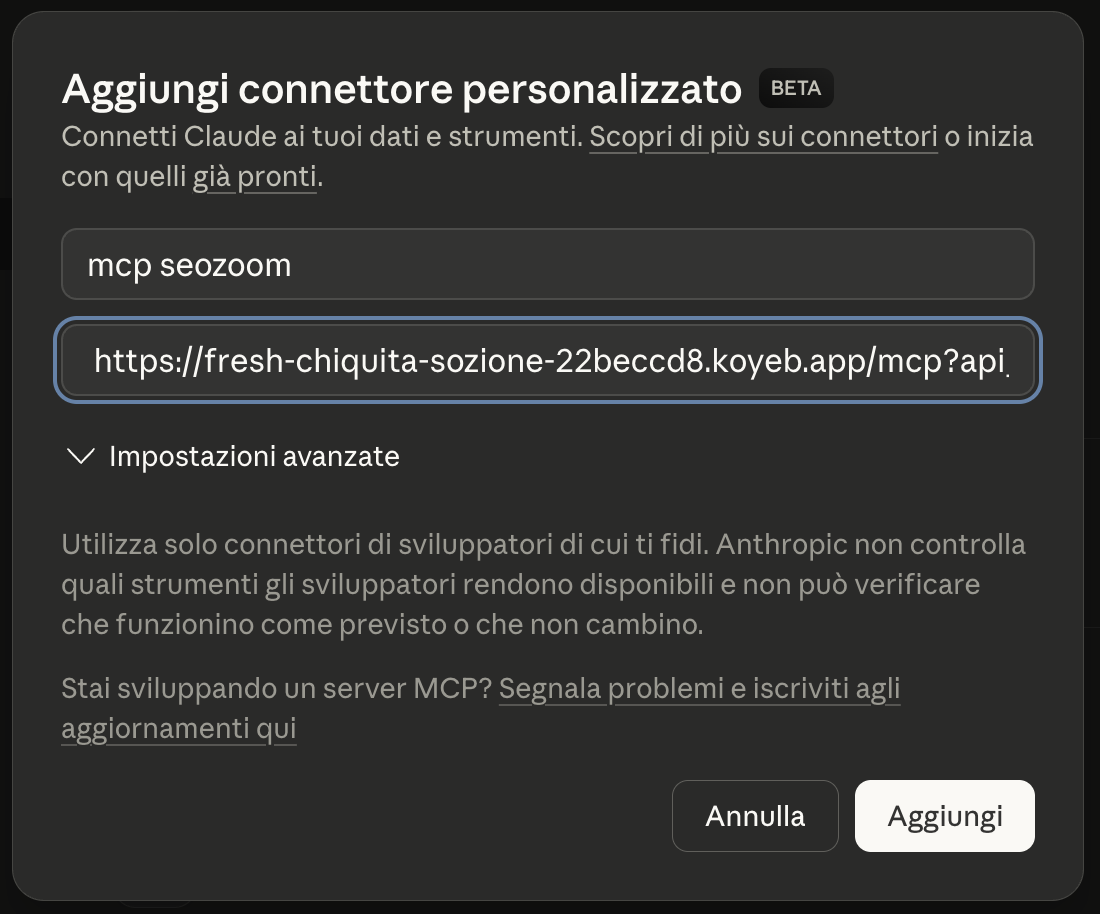
Task: Click the MCP server question text
Action: click(275, 688)
